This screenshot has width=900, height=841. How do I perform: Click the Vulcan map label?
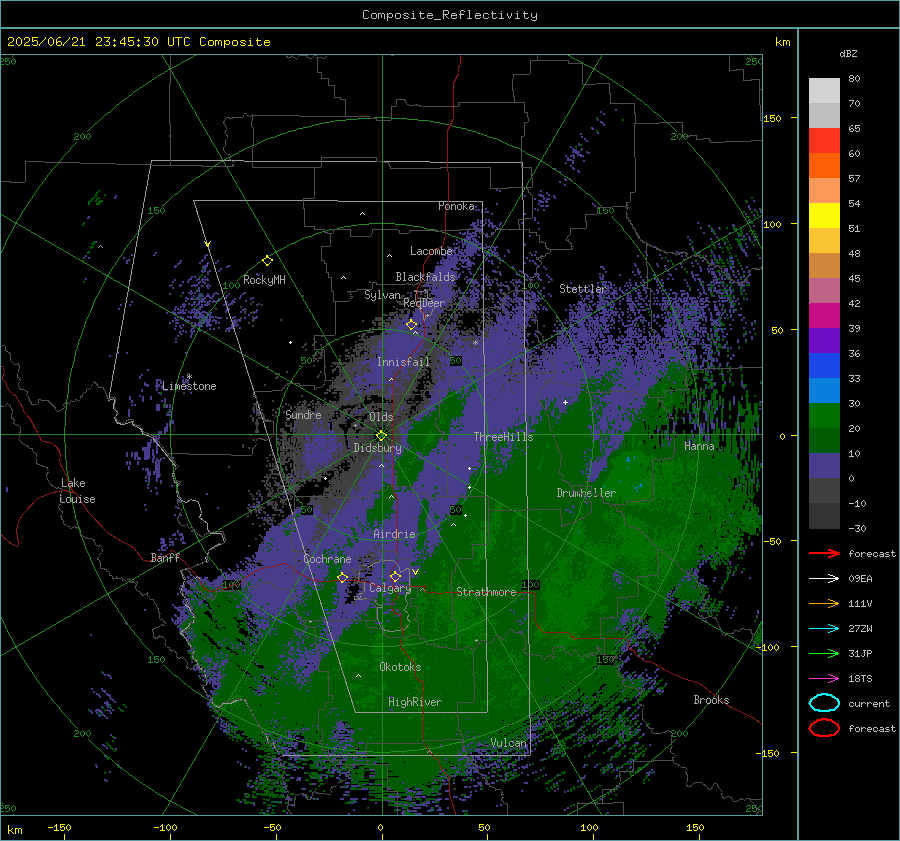[x=509, y=743]
